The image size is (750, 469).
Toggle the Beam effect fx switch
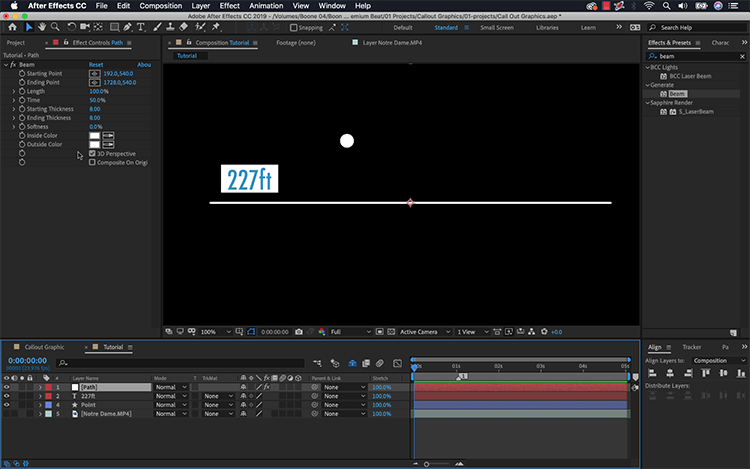click(13, 65)
